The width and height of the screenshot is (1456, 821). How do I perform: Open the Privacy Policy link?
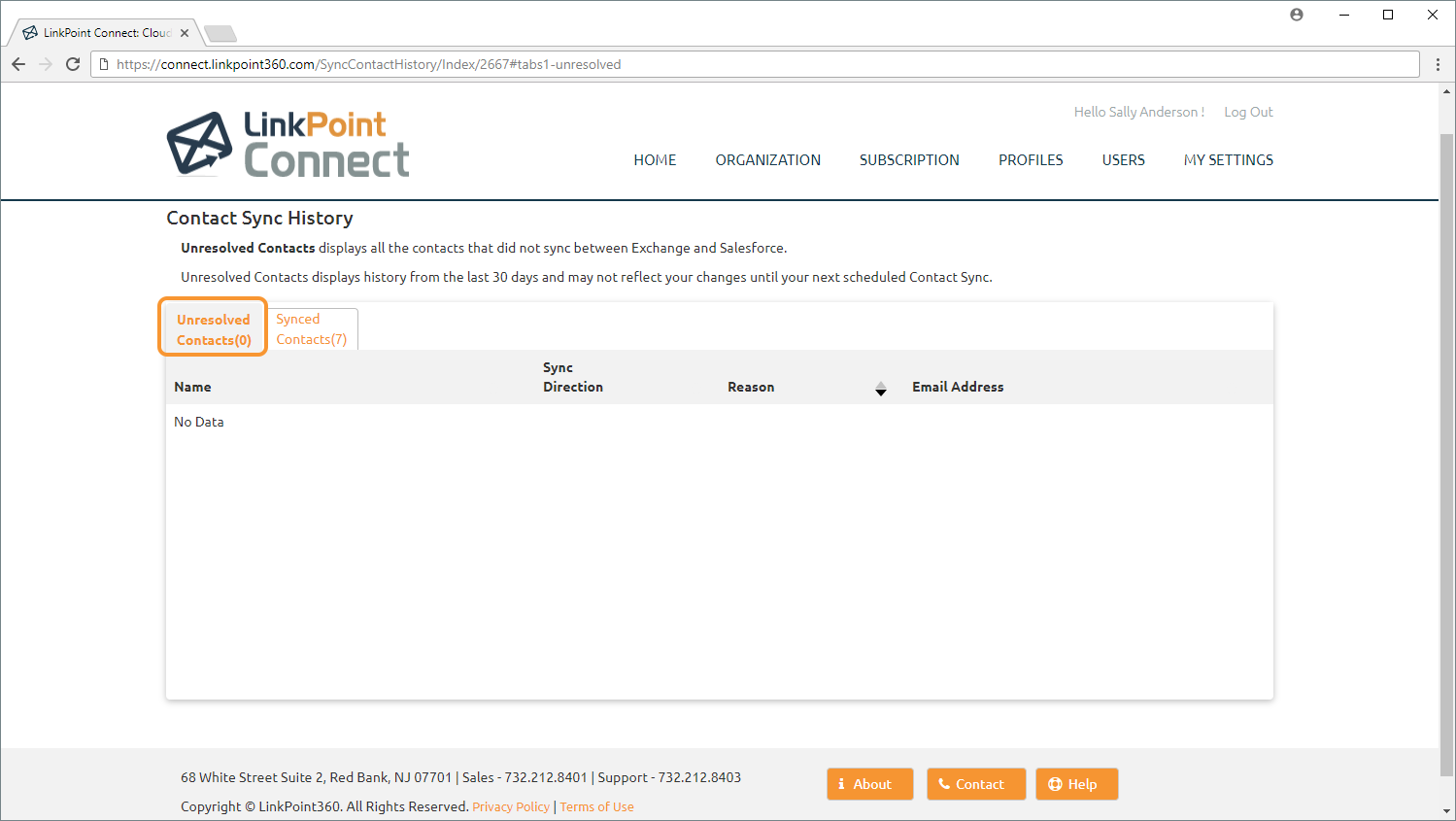coord(511,806)
